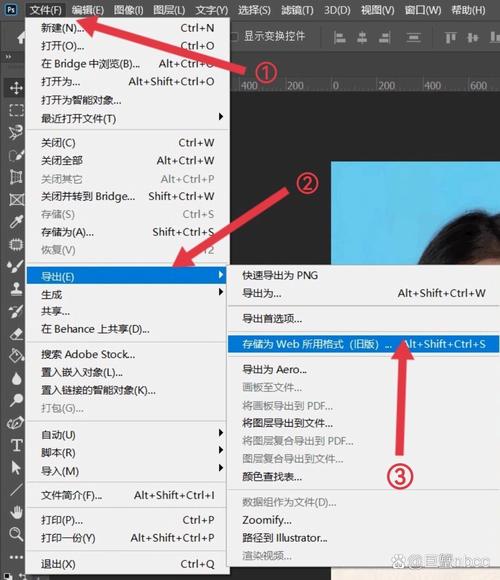Select the Path Selection arrow tool

point(16,468)
